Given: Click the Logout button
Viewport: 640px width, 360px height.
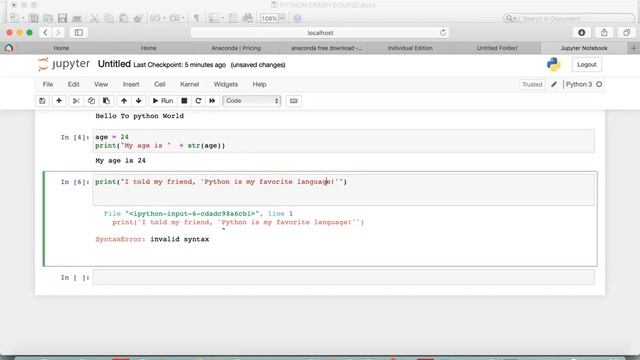Looking at the screenshot, I should pyautogui.click(x=587, y=64).
